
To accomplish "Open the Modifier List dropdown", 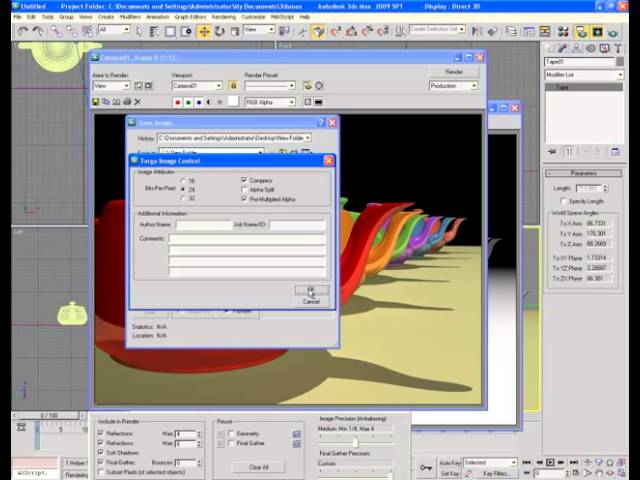I will (x=584, y=75).
